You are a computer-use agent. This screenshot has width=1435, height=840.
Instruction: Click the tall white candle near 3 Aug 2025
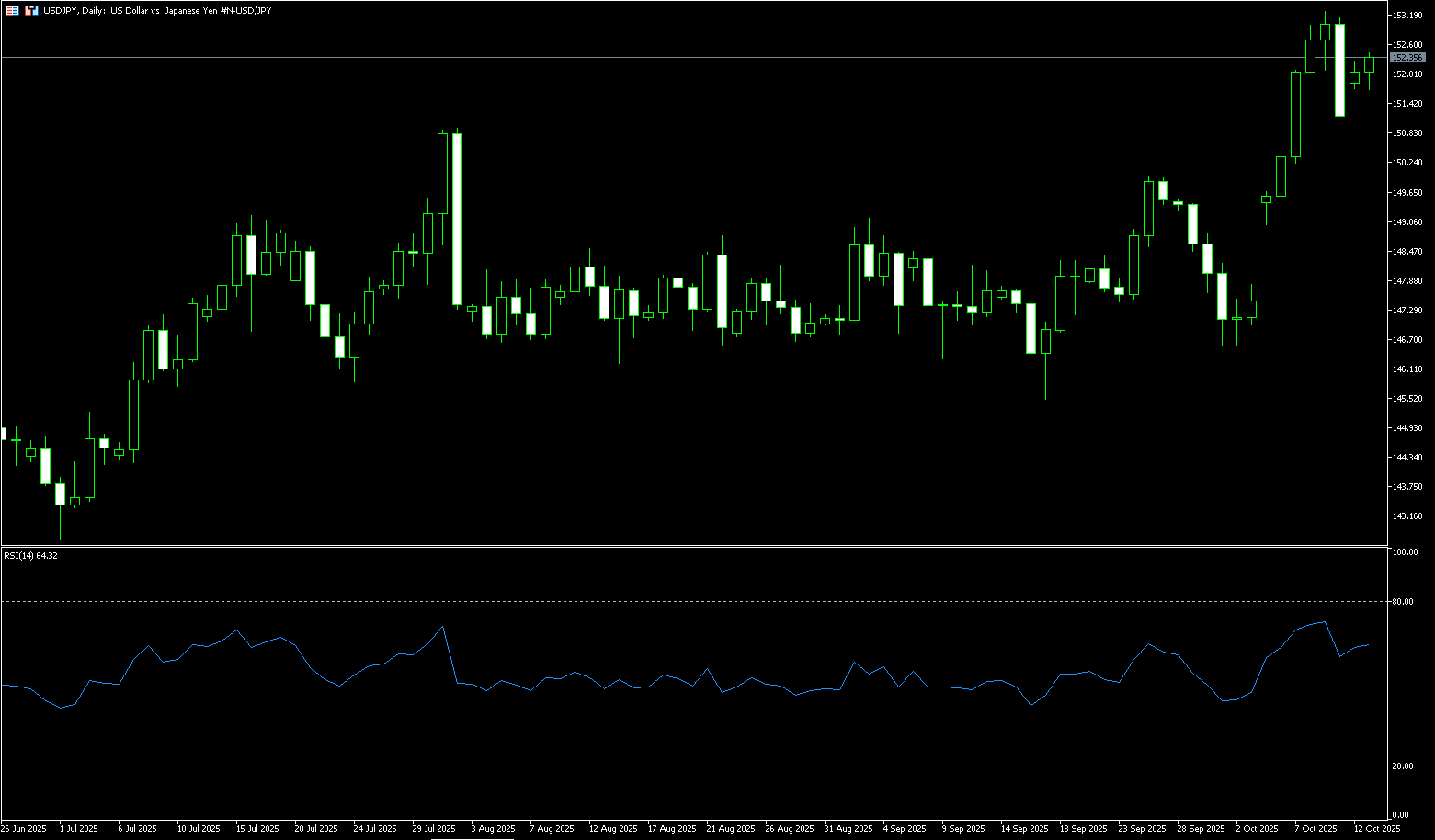click(x=457, y=219)
